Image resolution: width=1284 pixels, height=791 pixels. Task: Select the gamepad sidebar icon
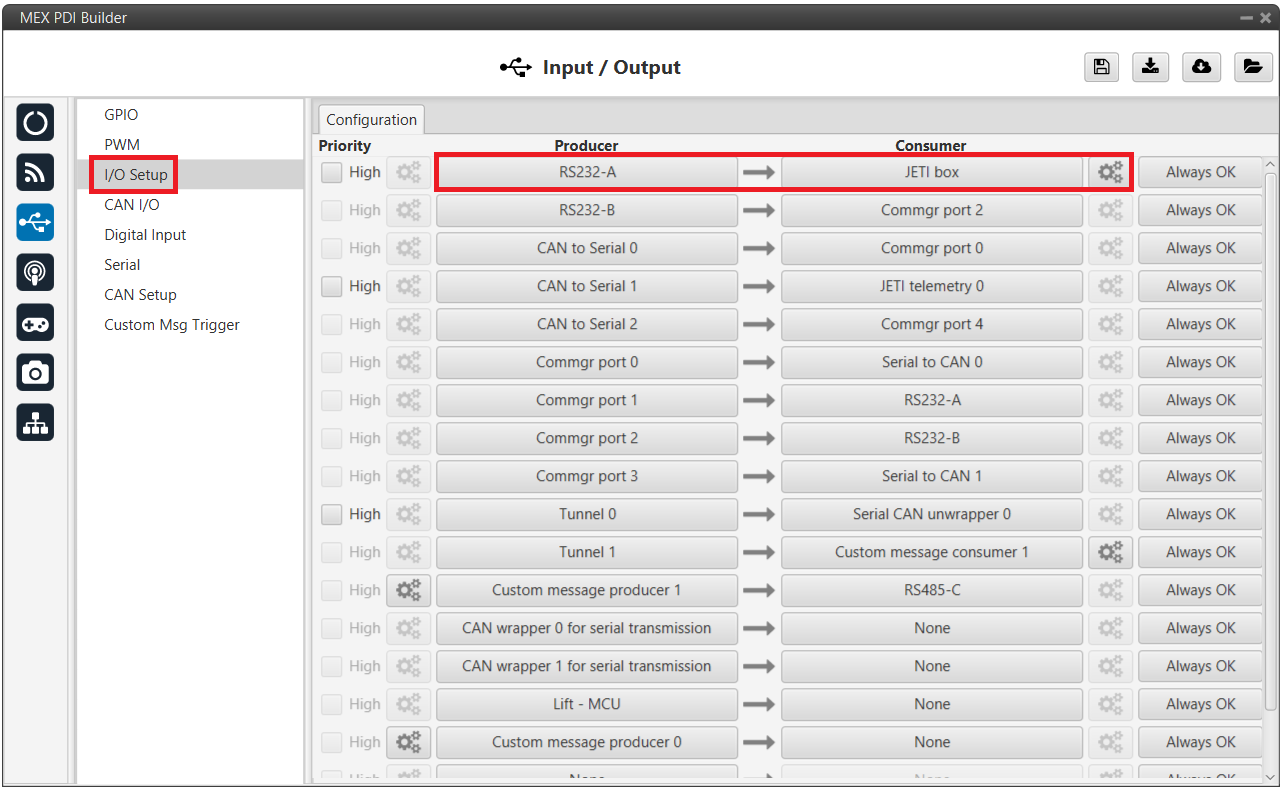pos(35,323)
